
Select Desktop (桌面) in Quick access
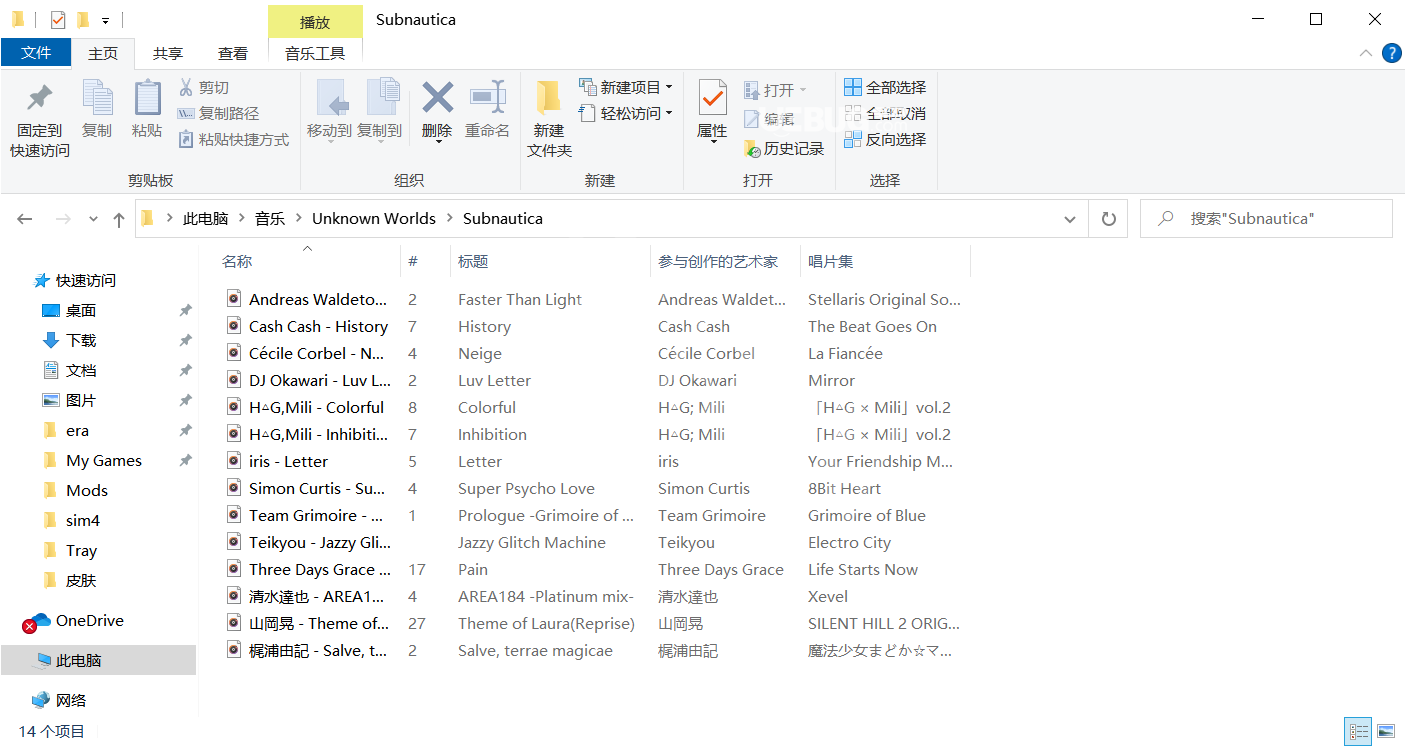click(81, 311)
